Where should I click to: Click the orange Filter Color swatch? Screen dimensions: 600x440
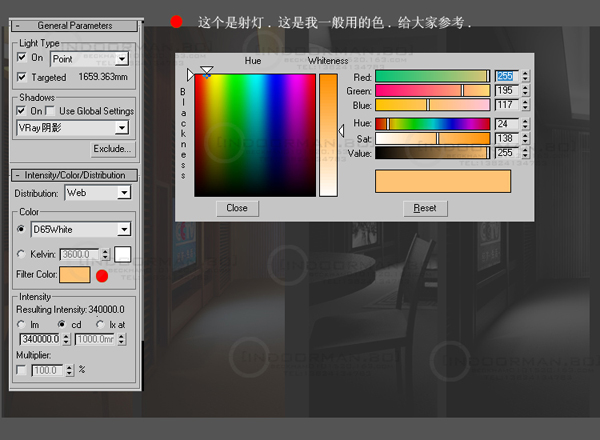pyautogui.click(x=75, y=275)
